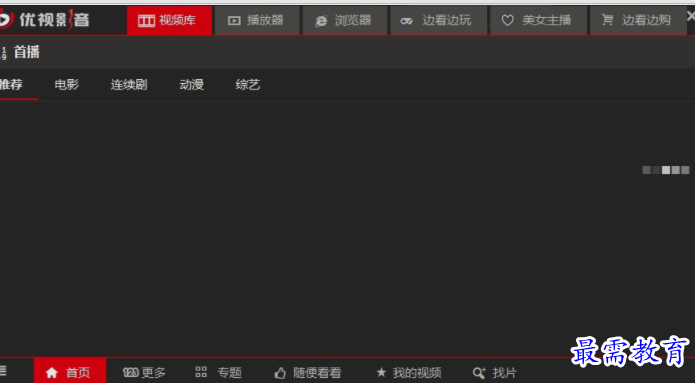Switch to the 播放器 player tab
The width and height of the screenshot is (695, 383).
(257, 20)
